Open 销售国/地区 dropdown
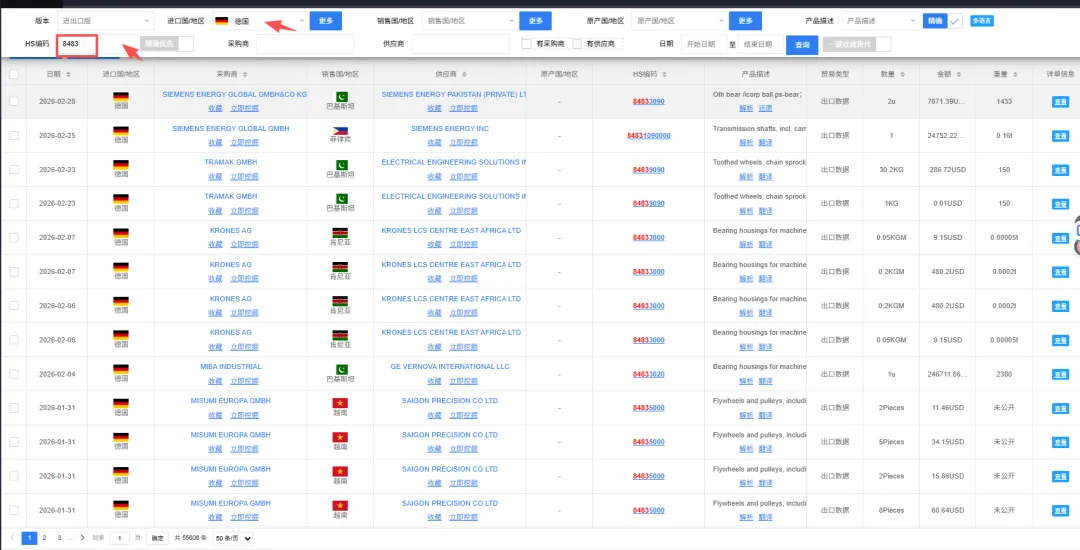Viewport: 1080px width, 550px height. click(x=468, y=21)
